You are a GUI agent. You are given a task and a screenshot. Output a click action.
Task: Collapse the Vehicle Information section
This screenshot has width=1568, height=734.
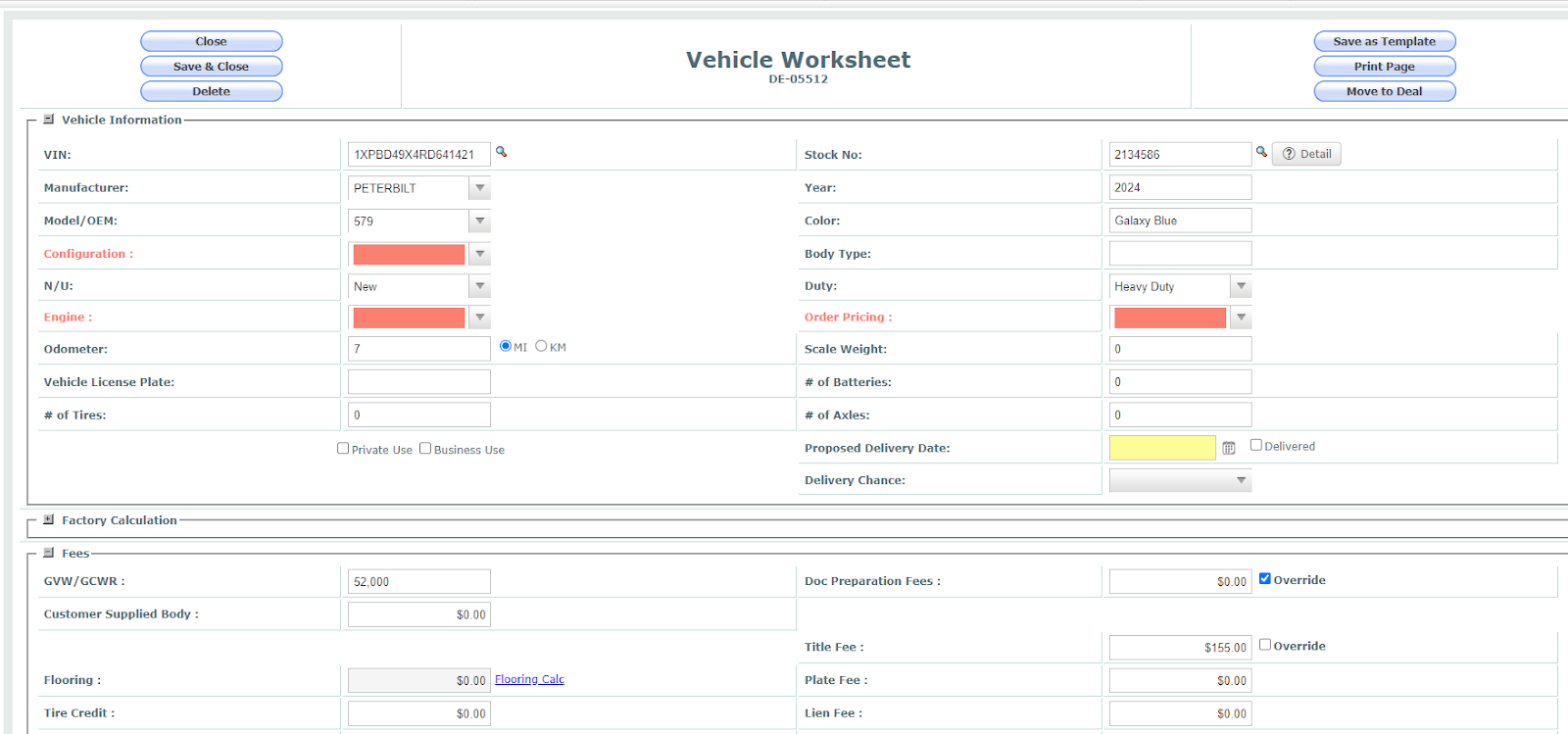[49, 120]
